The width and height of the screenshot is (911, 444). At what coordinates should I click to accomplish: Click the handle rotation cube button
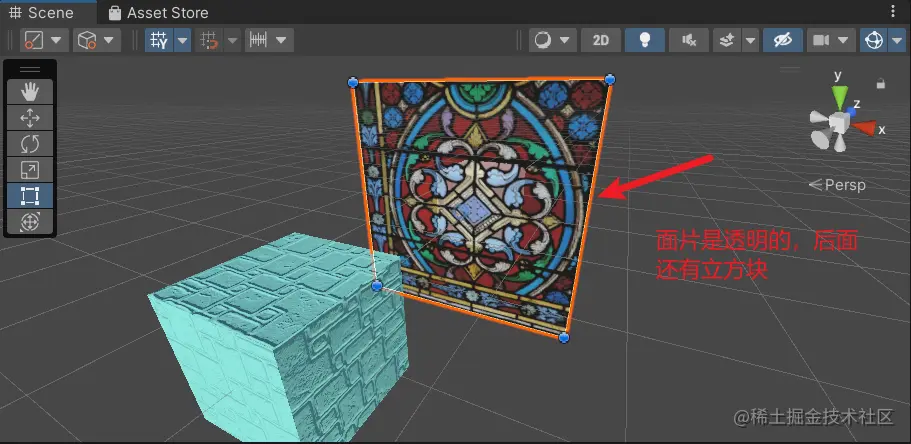pos(87,40)
